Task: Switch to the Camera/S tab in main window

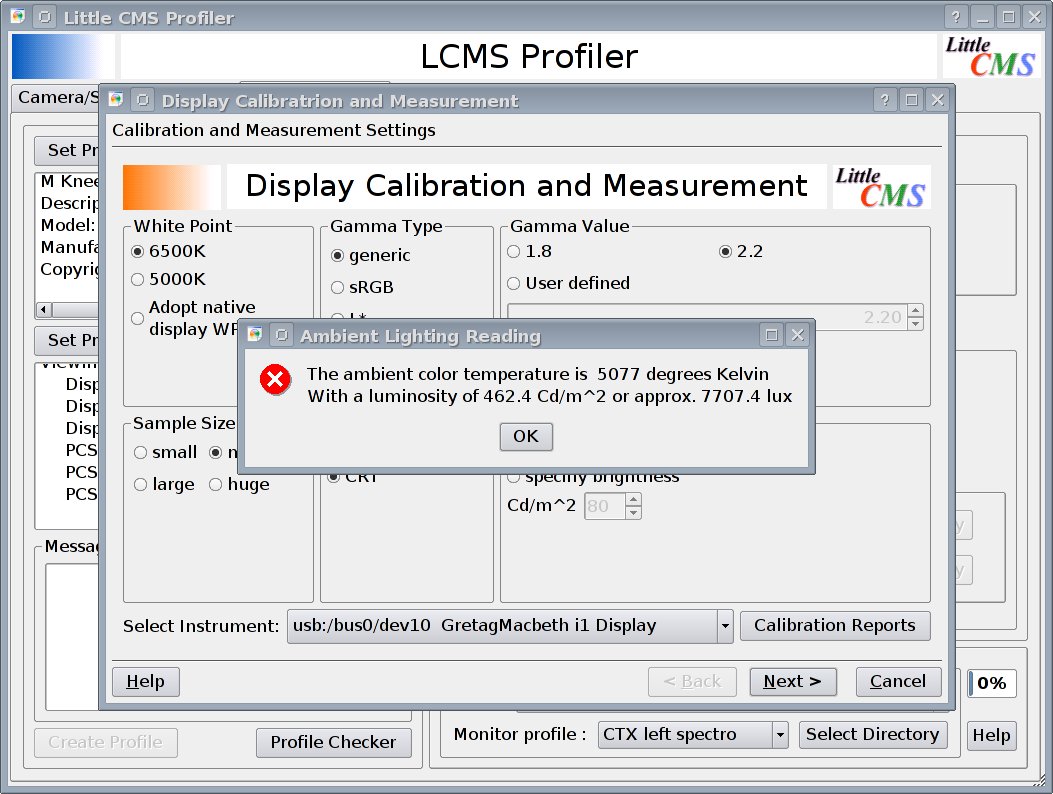Action: 58,98
